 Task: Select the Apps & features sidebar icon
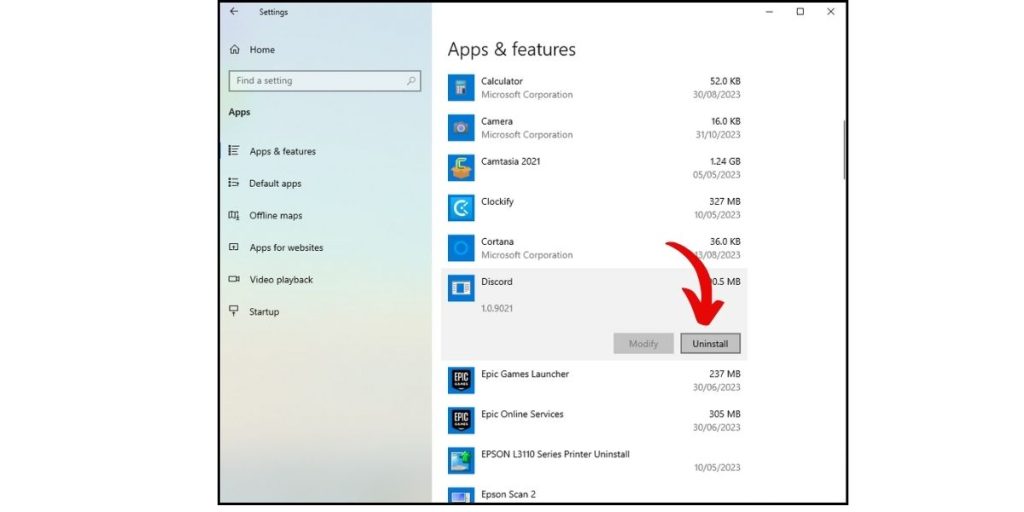[x=234, y=151]
